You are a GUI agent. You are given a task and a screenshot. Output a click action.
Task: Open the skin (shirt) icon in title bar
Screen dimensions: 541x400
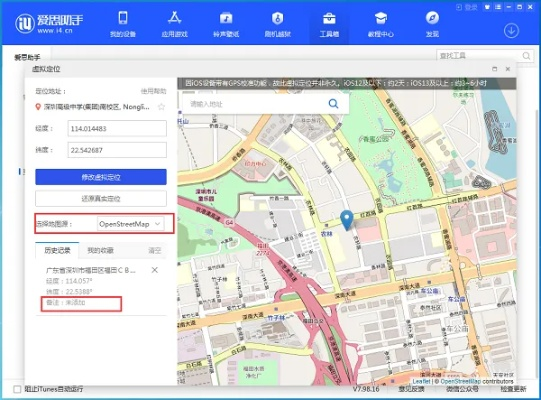[x=487, y=7]
